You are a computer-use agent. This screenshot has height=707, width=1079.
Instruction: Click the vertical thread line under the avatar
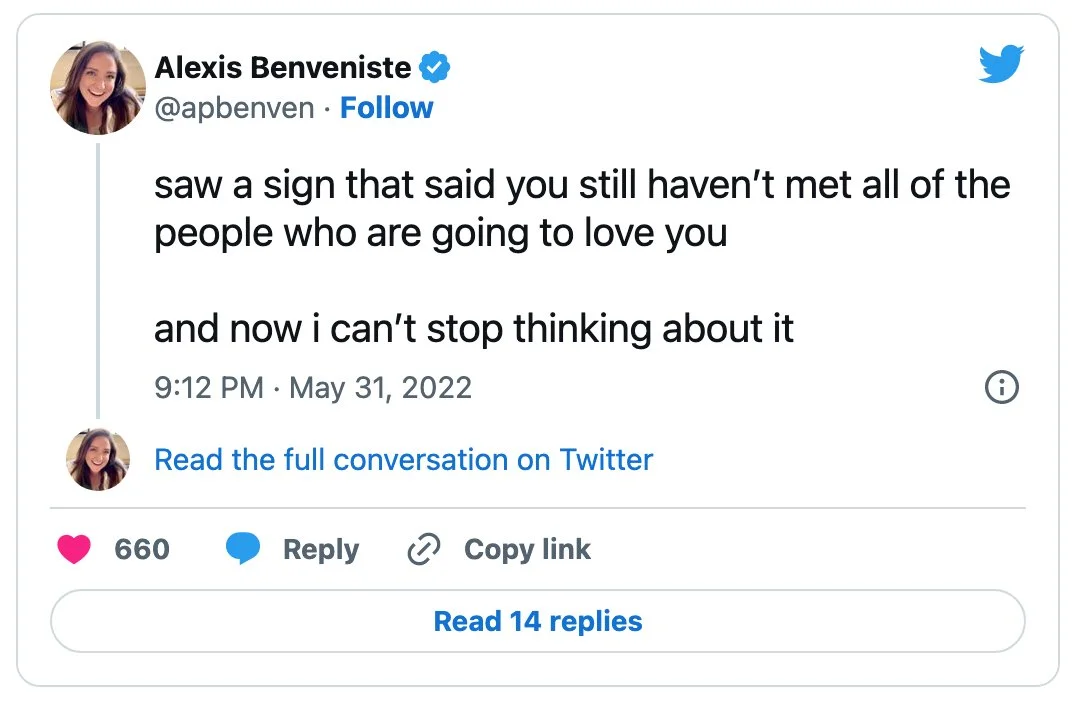point(98,280)
